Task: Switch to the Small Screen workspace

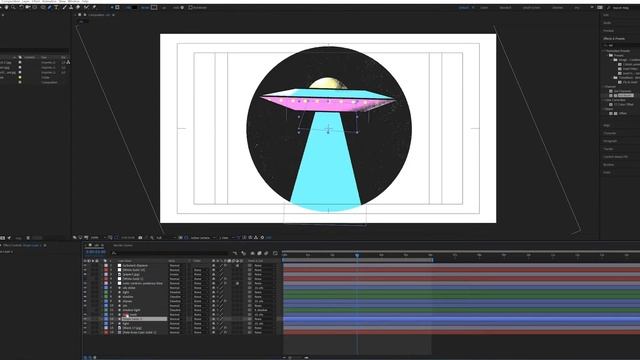Action: coord(532,7)
